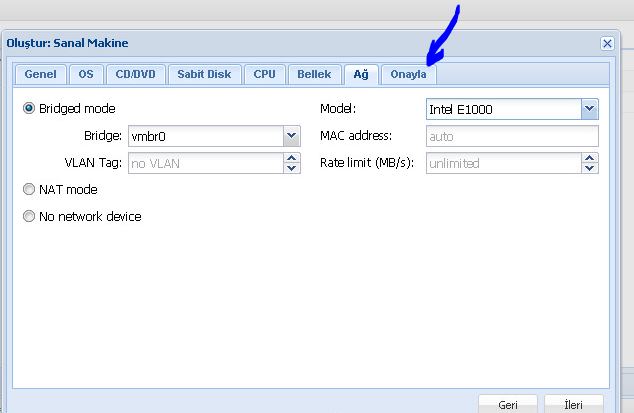The height and width of the screenshot is (413, 634).
Task: Go to the CD/DVD tab
Action: coord(134,74)
